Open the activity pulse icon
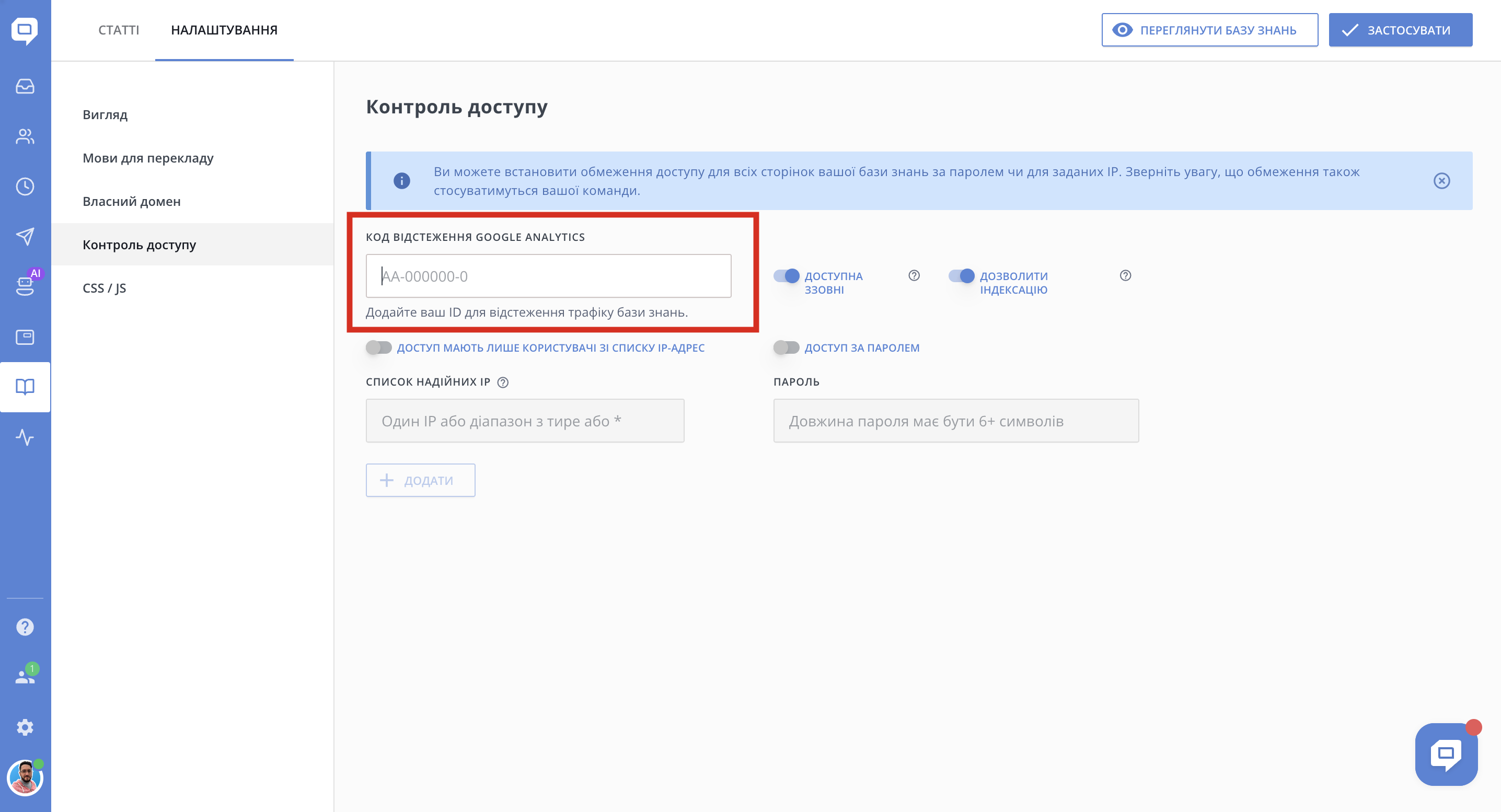Image resolution: width=1501 pixels, height=812 pixels. (25, 437)
